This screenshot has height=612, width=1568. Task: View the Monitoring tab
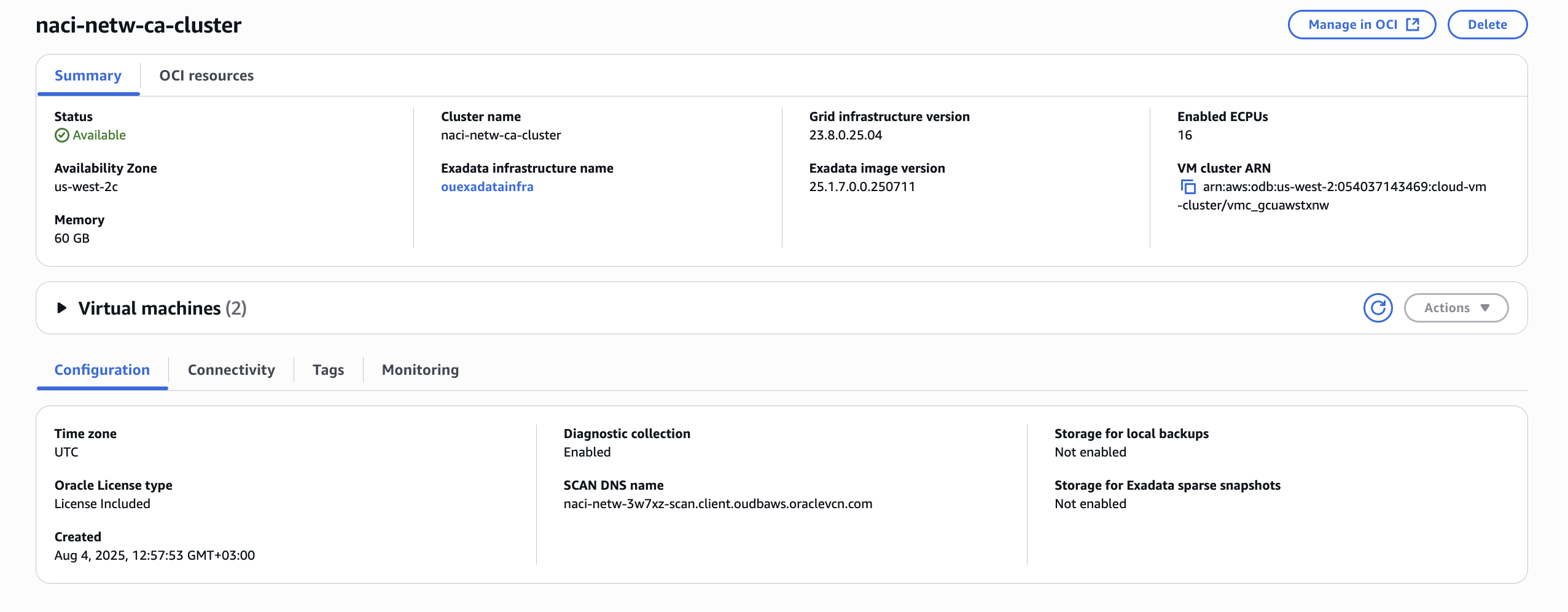click(420, 370)
